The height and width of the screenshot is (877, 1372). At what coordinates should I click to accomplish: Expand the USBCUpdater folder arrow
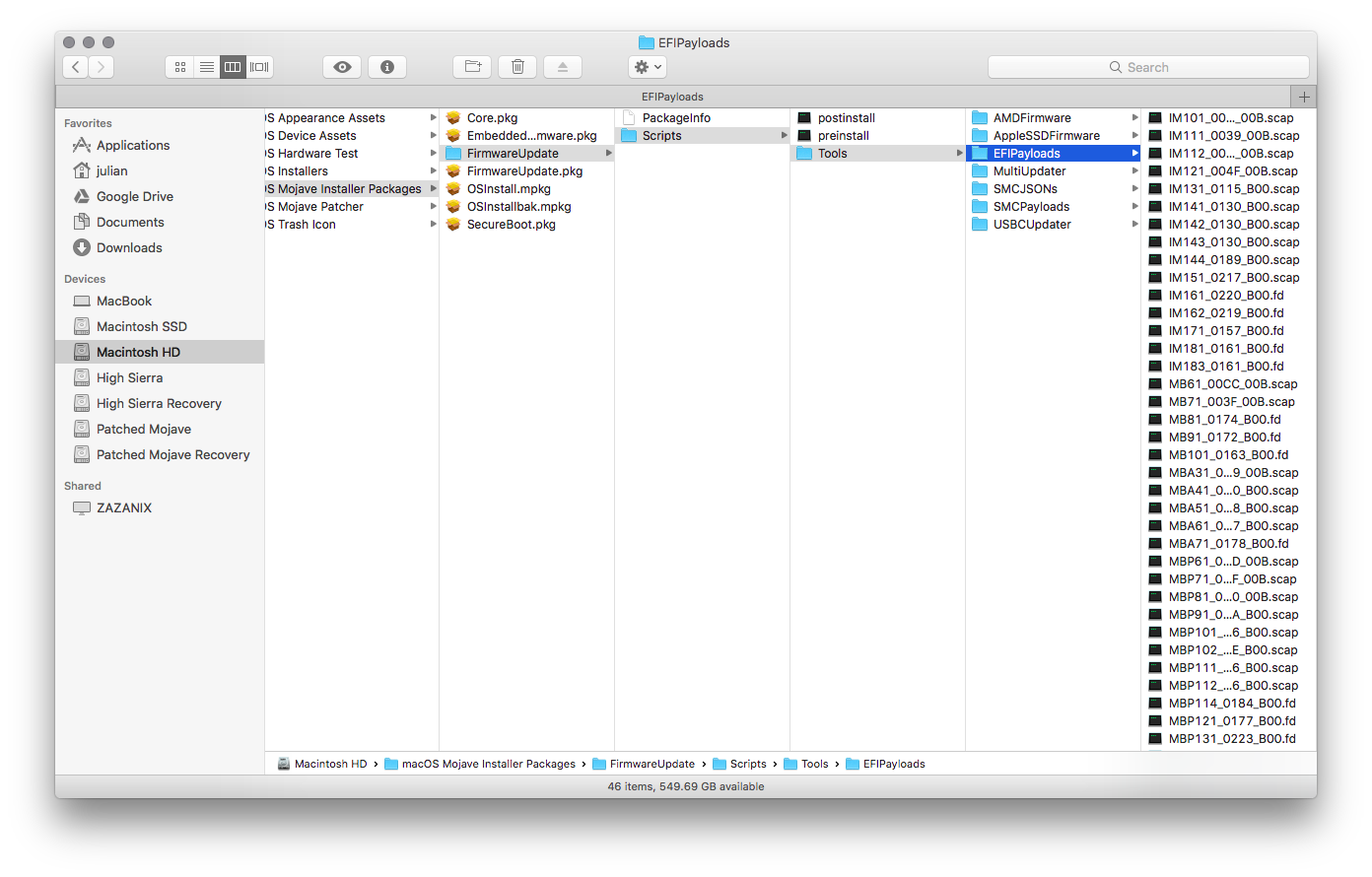tap(1134, 224)
